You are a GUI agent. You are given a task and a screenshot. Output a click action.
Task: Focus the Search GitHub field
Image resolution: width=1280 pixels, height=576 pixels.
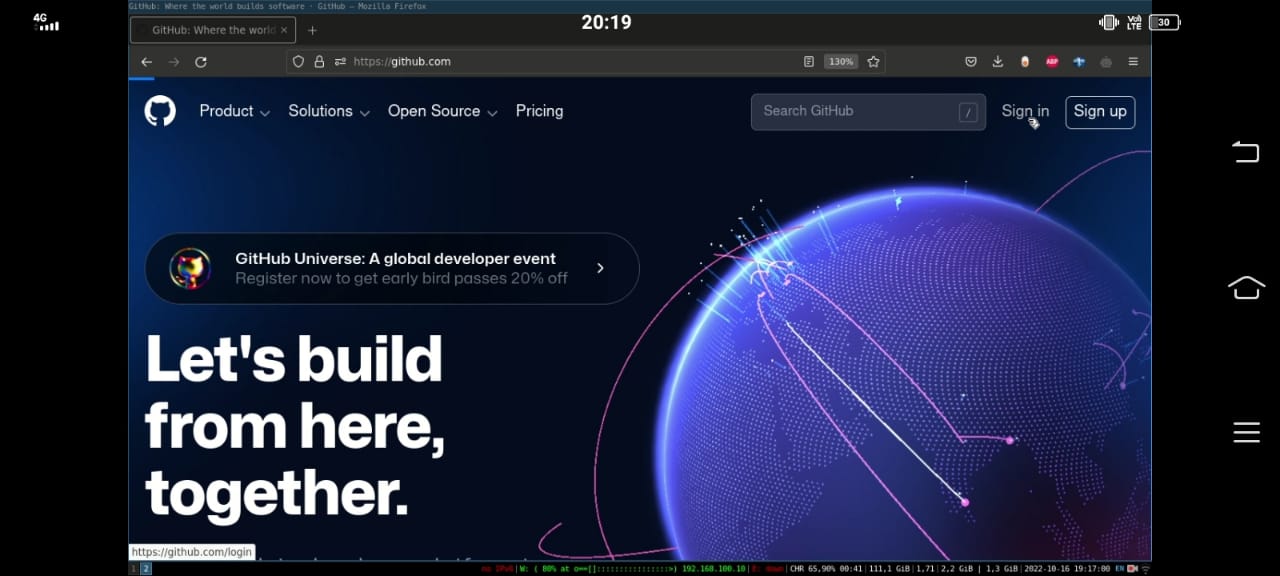pyautogui.click(x=868, y=112)
